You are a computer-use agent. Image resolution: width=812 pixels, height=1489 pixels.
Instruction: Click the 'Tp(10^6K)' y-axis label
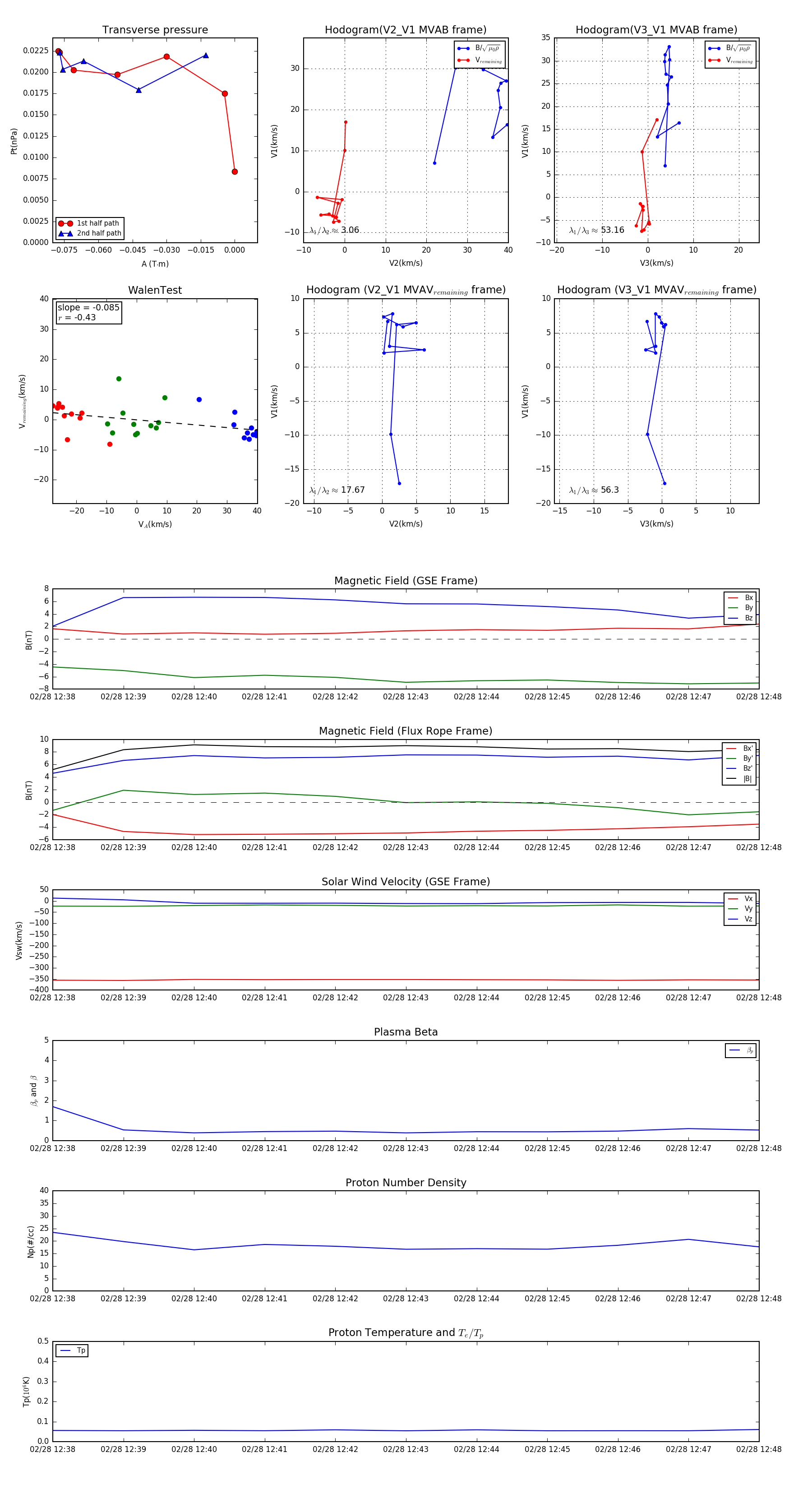[x=26, y=1392]
